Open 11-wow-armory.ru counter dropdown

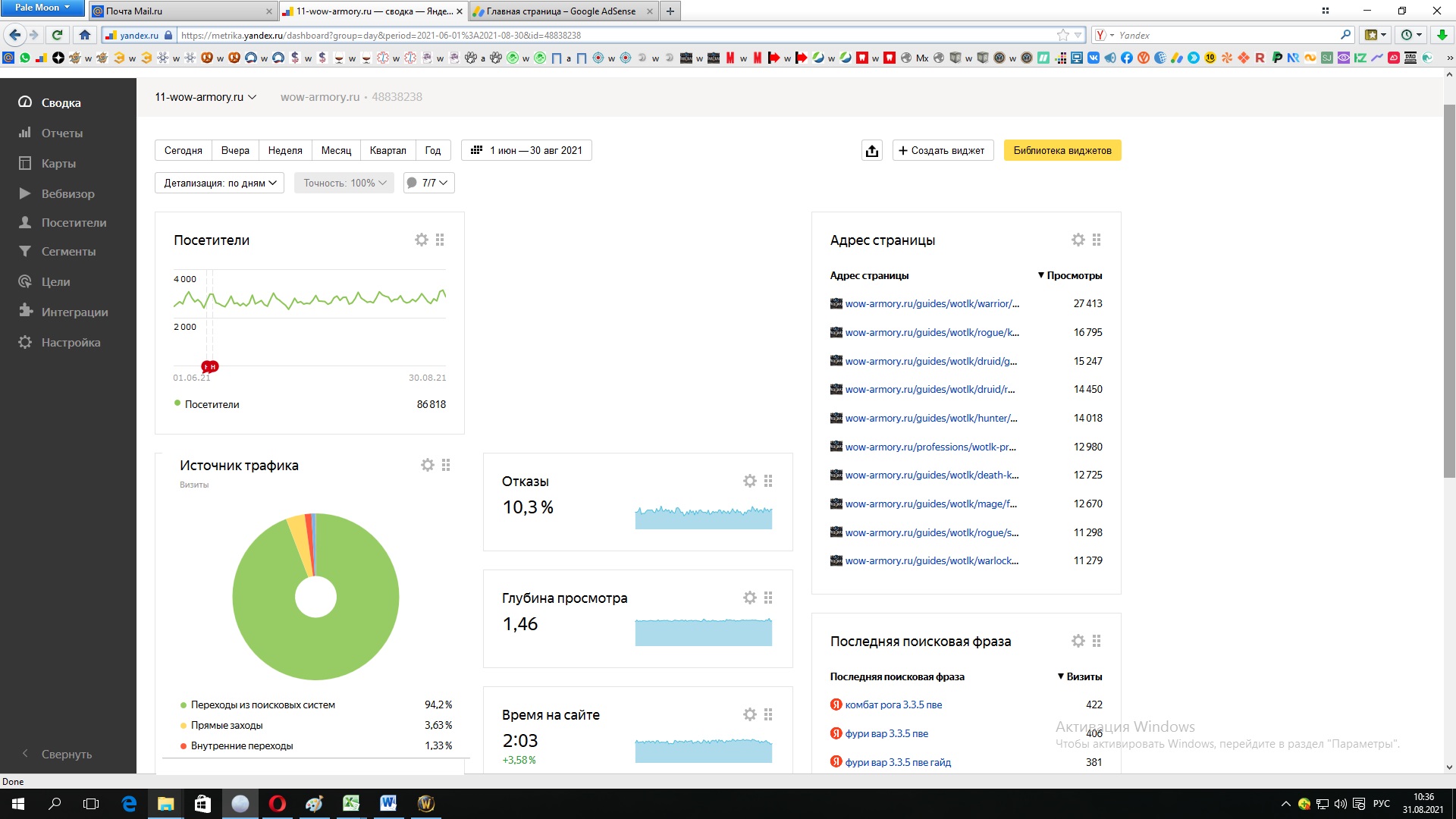click(x=206, y=97)
